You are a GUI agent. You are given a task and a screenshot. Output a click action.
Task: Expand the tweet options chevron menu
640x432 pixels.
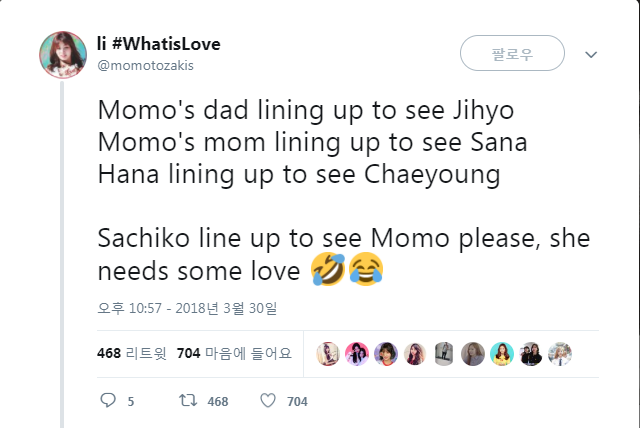click(x=590, y=54)
